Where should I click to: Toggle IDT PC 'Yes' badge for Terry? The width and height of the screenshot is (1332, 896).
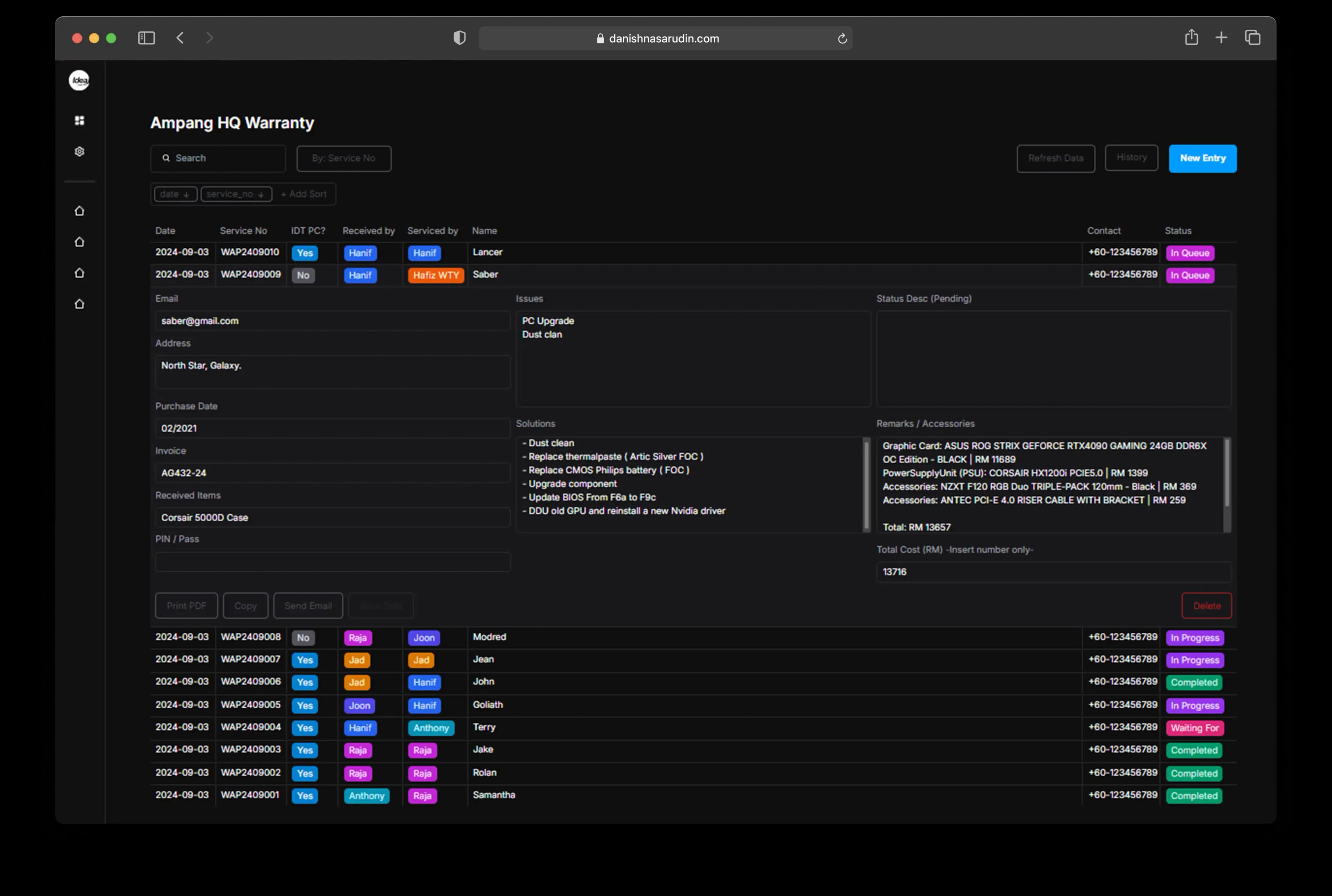[x=305, y=728]
